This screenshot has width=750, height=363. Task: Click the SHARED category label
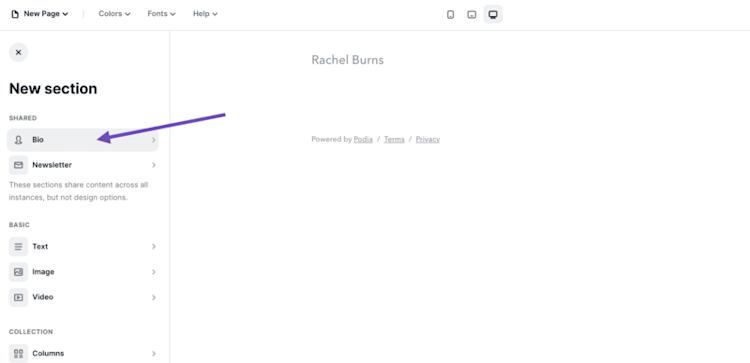(x=22, y=118)
